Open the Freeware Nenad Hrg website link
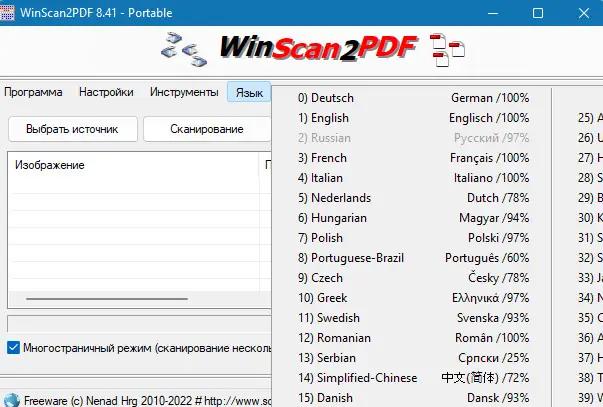603x407 pixels. coord(147,401)
